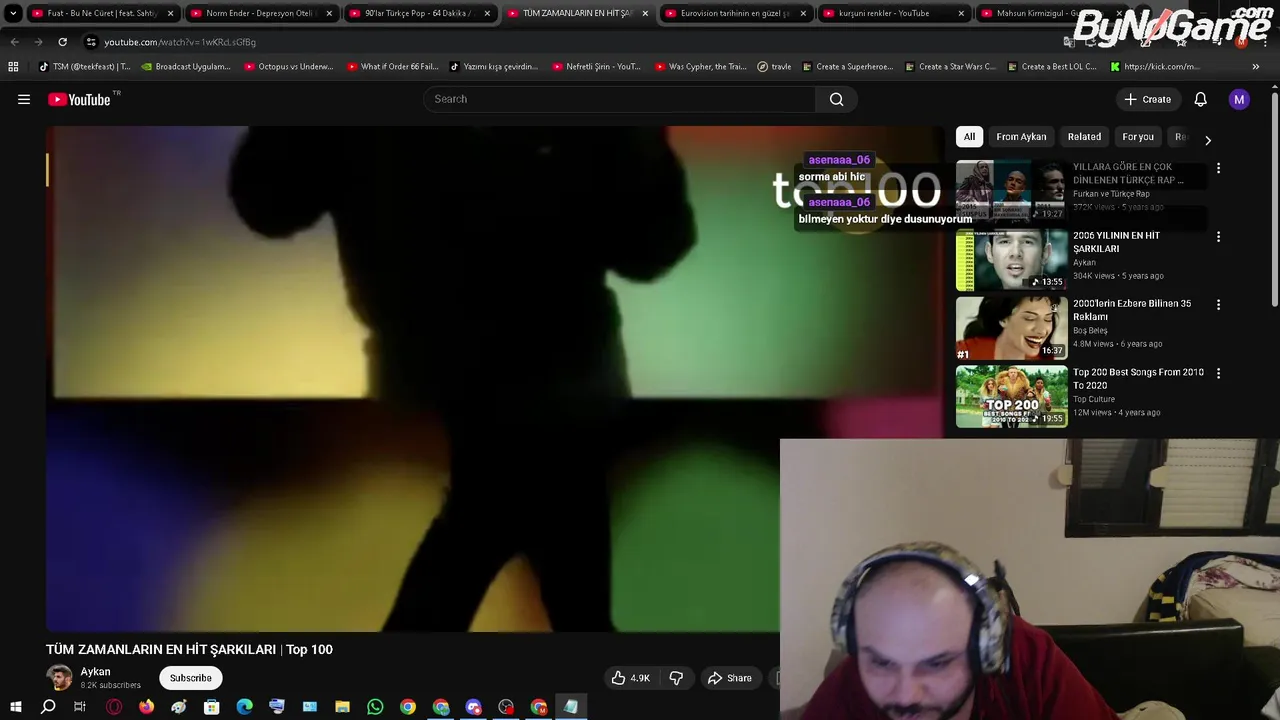Screen dimensions: 1280x720
Task: Open Octopus vs Underw... bookmark
Action: click(288, 67)
